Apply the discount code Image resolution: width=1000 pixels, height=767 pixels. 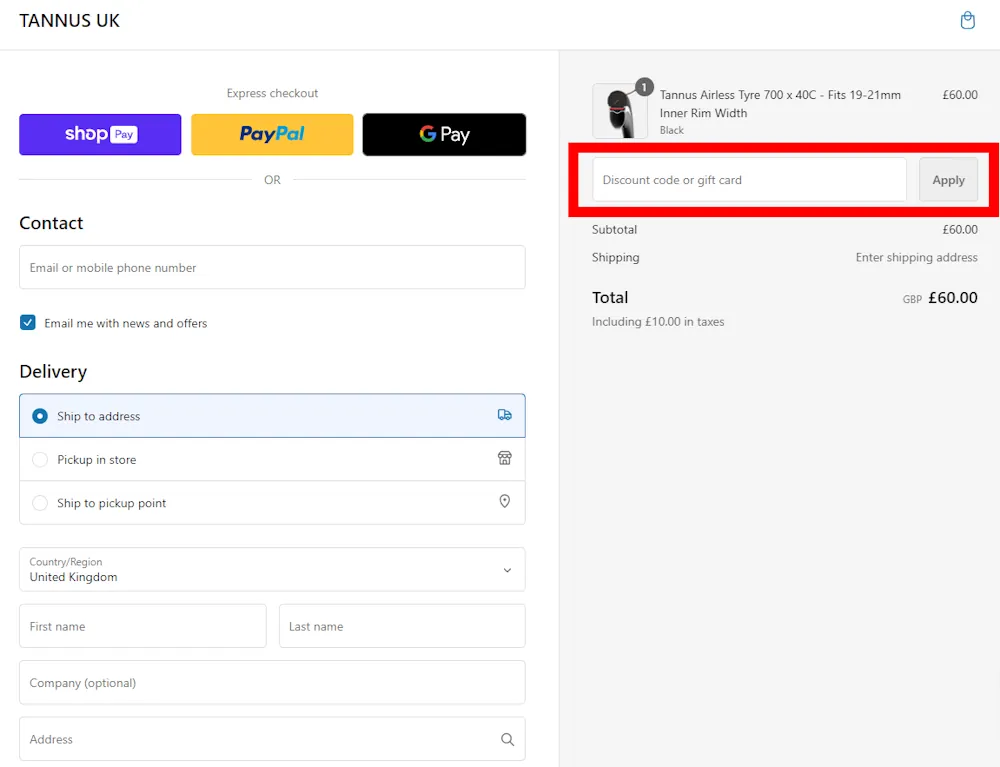(948, 180)
